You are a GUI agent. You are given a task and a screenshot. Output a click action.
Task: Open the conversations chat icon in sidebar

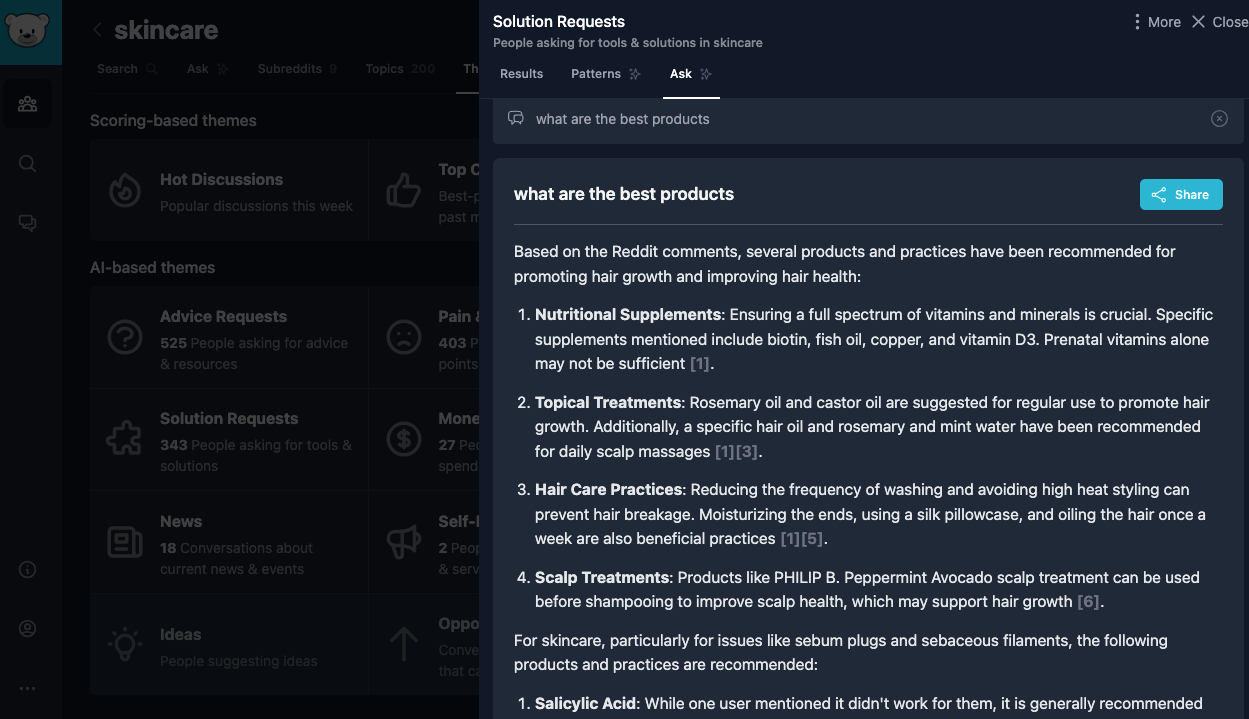27,223
